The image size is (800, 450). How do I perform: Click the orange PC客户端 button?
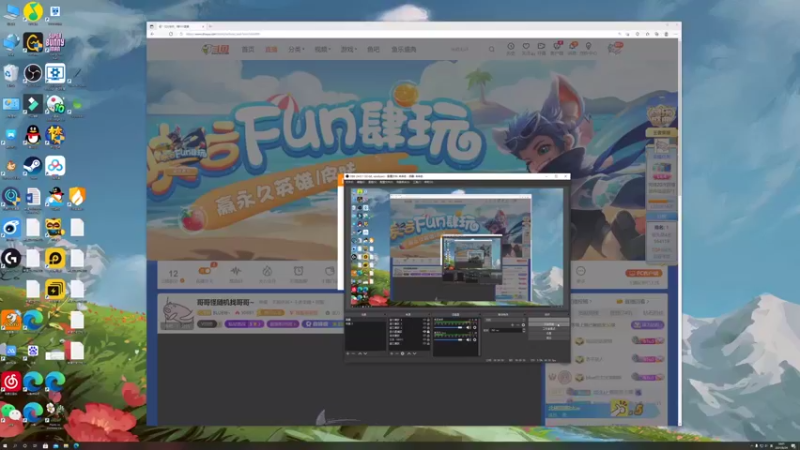pyautogui.click(x=643, y=273)
